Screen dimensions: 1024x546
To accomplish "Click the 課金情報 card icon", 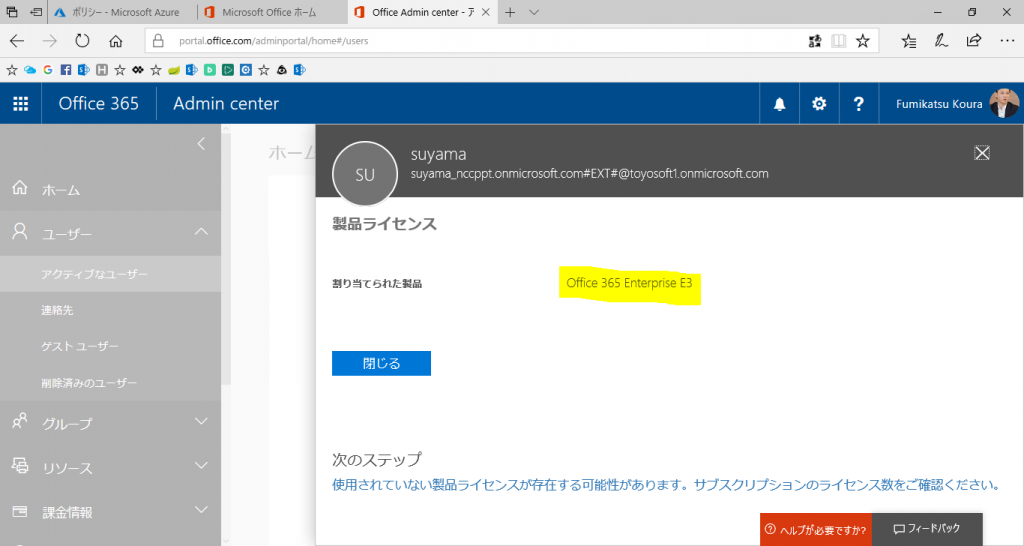I will pos(20,511).
